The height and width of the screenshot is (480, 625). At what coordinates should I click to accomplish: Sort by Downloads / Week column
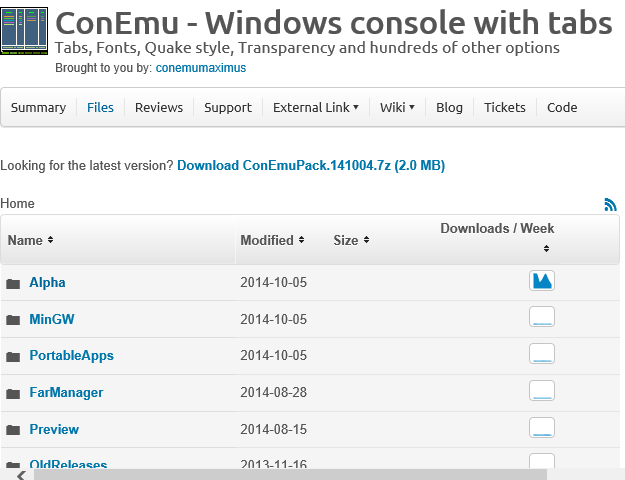497,238
